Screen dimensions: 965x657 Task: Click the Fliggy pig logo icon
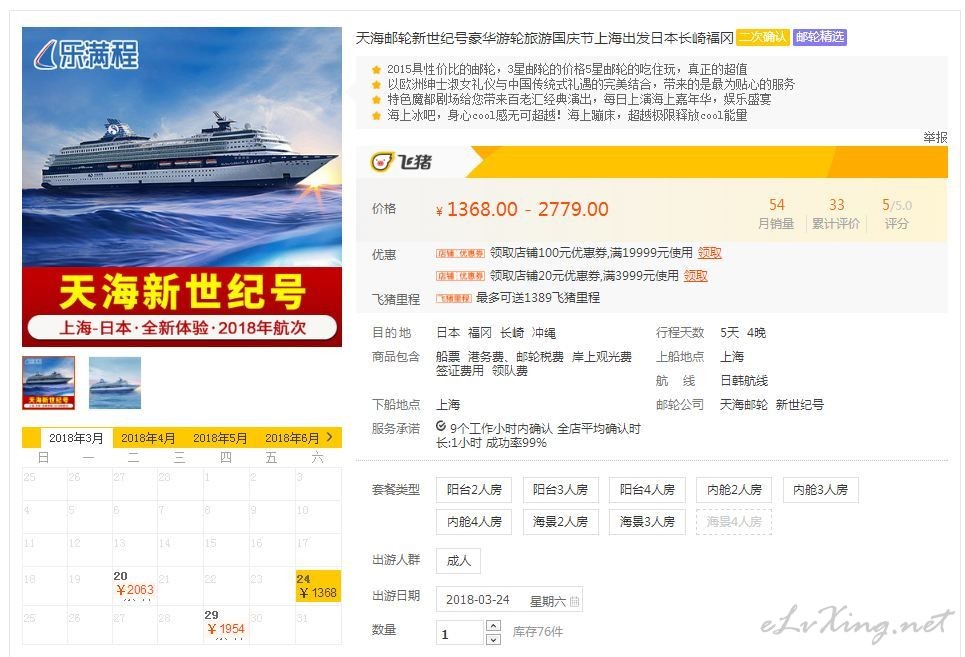click(x=382, y=162)
